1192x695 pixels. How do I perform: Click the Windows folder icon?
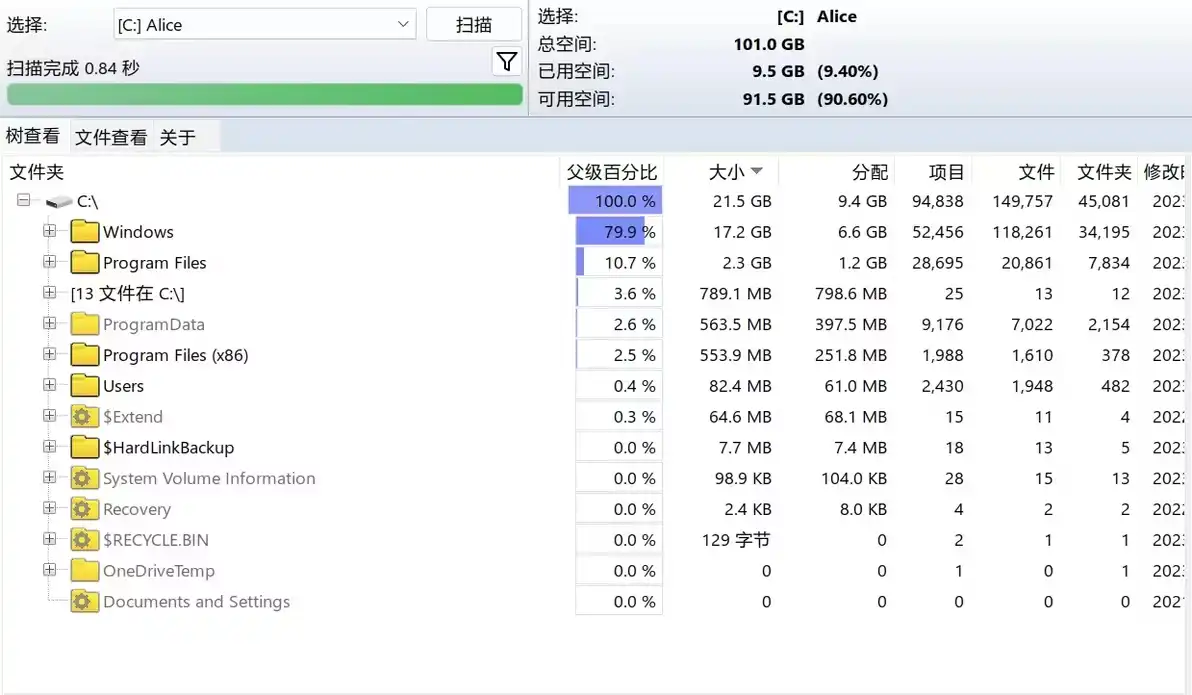[85, 232]
